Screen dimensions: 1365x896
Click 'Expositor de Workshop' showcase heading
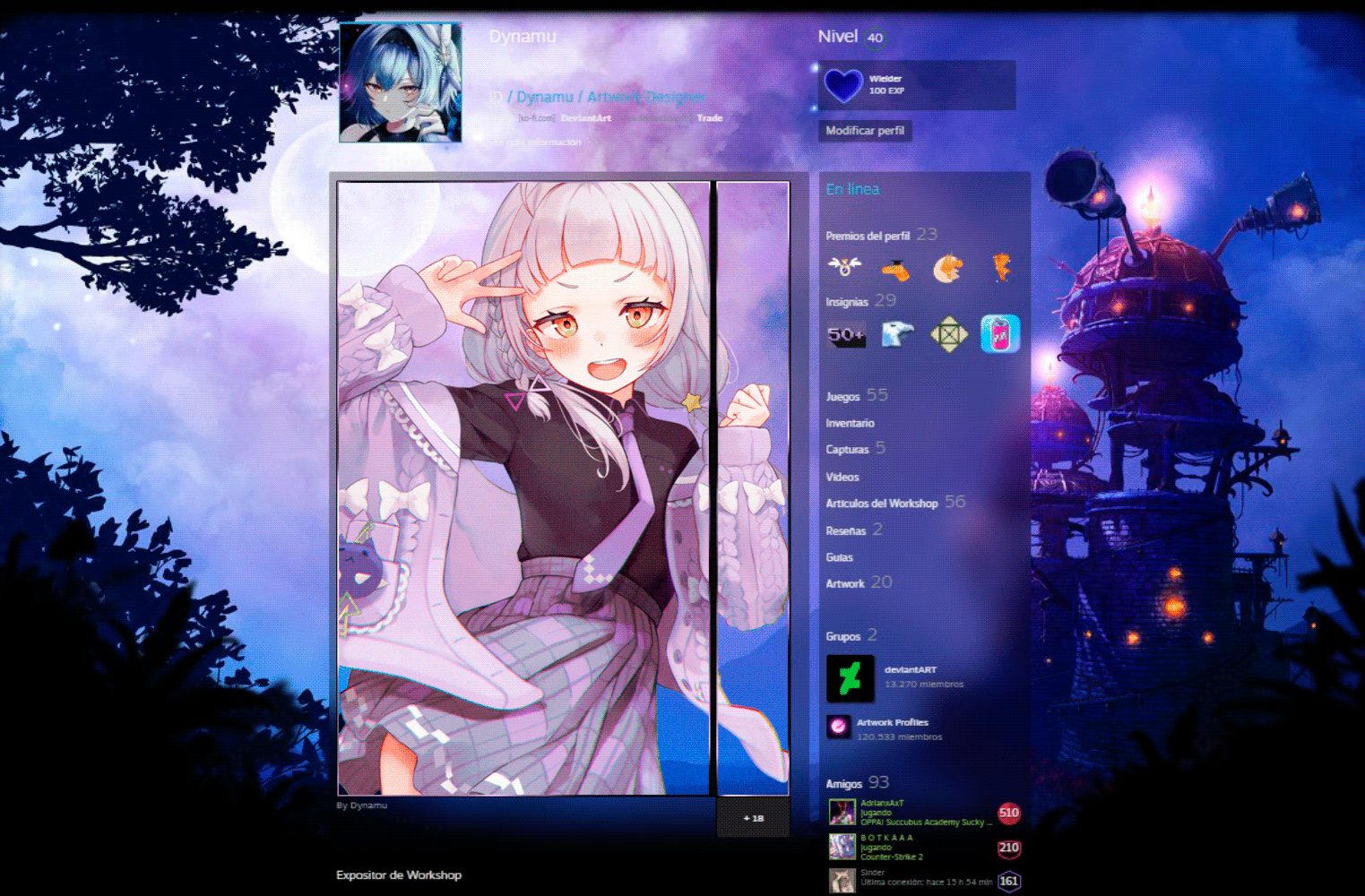pos(399,875)
